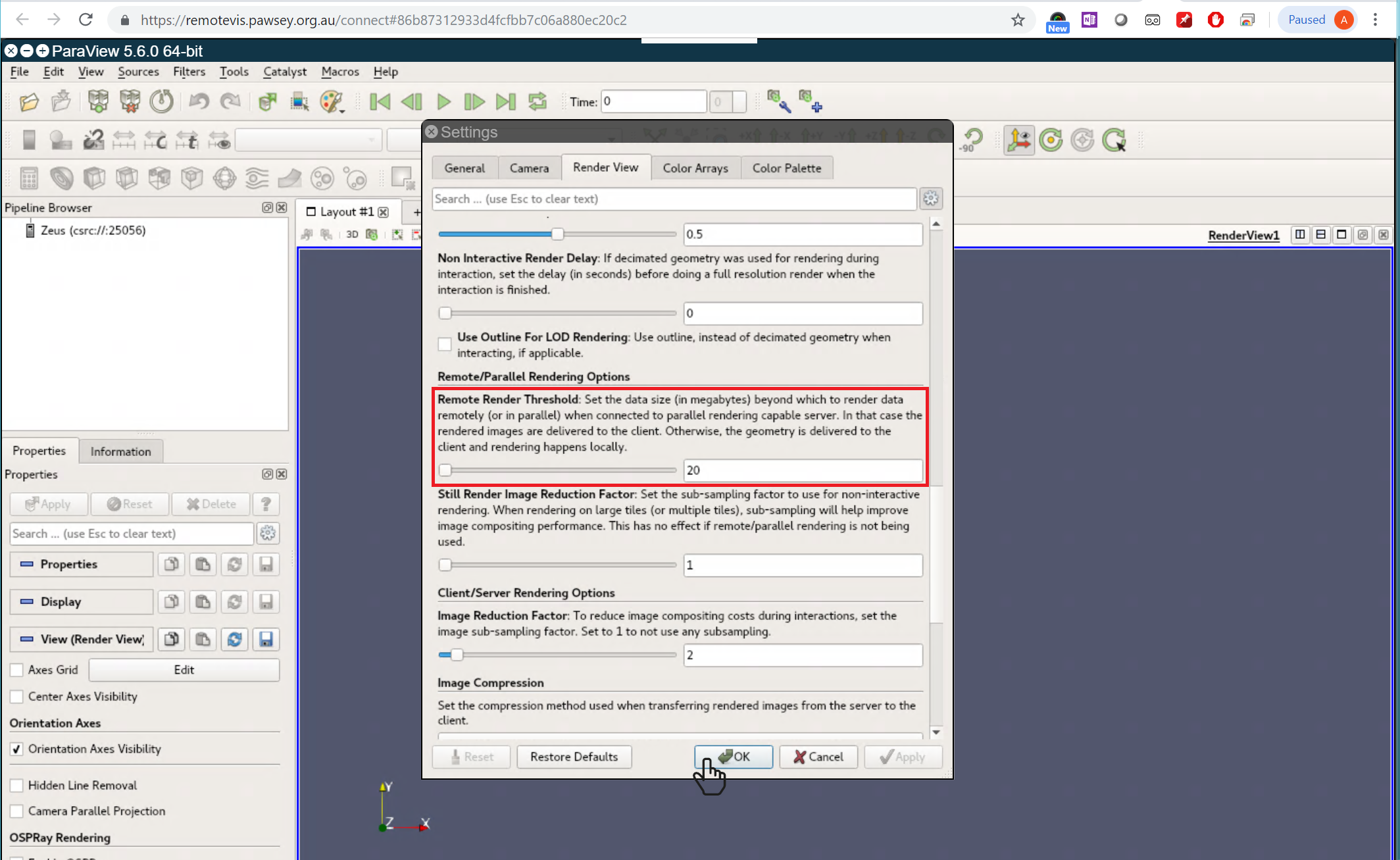Screen dimensions: 1400x860
Task: Click the bookmark star in browser address bar
Action: 1018,20
